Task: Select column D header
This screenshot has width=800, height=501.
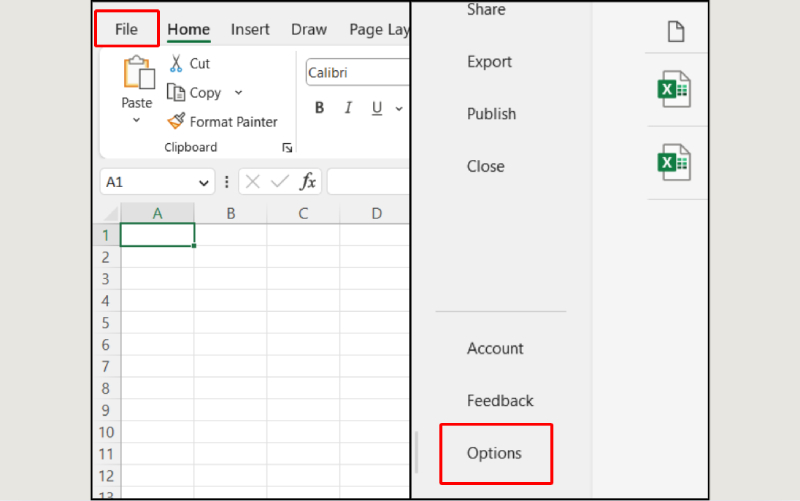Action: [x=376, y=213]
